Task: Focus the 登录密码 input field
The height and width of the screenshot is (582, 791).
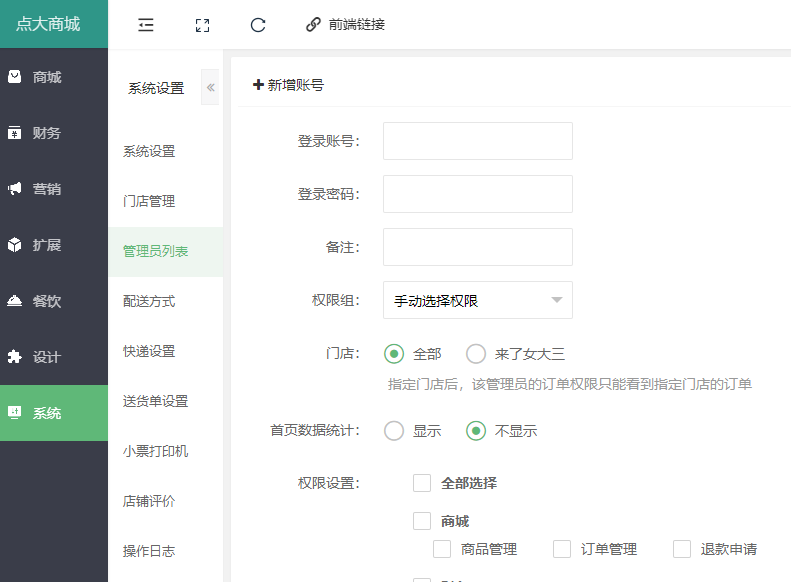Action: tap(478, 194)
